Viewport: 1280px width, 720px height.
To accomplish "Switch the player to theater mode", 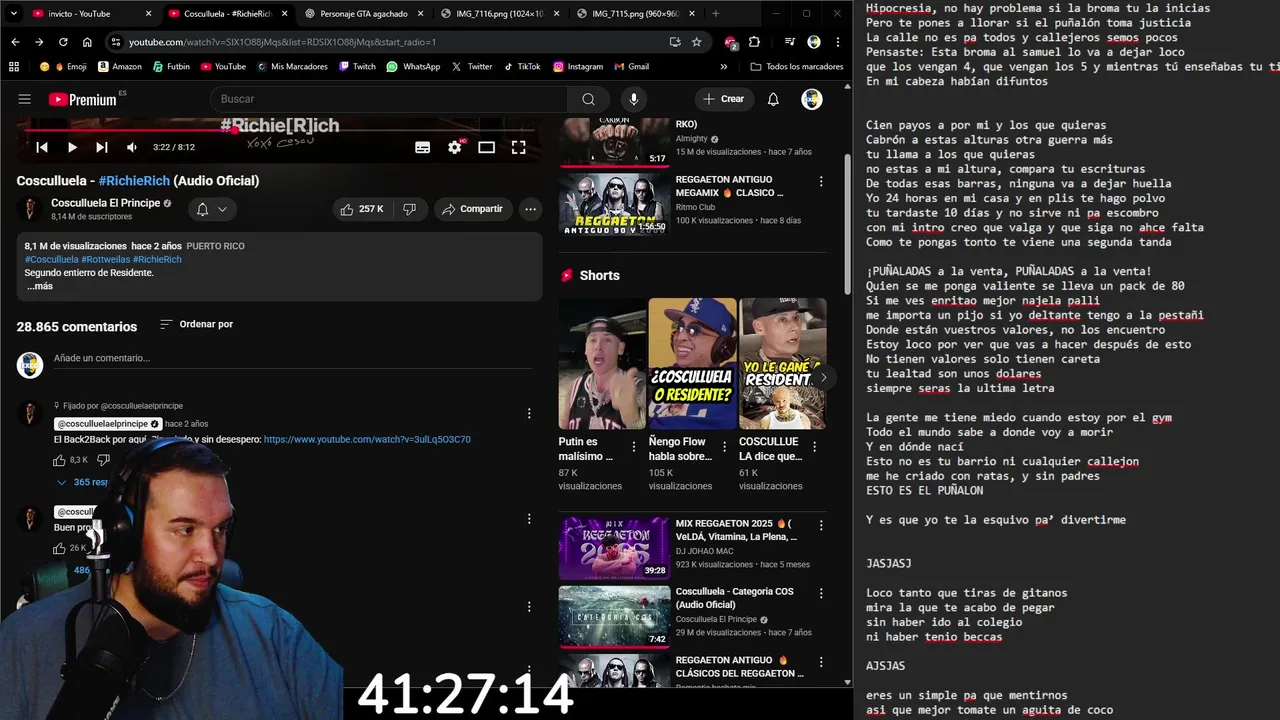I will point(487,147).
